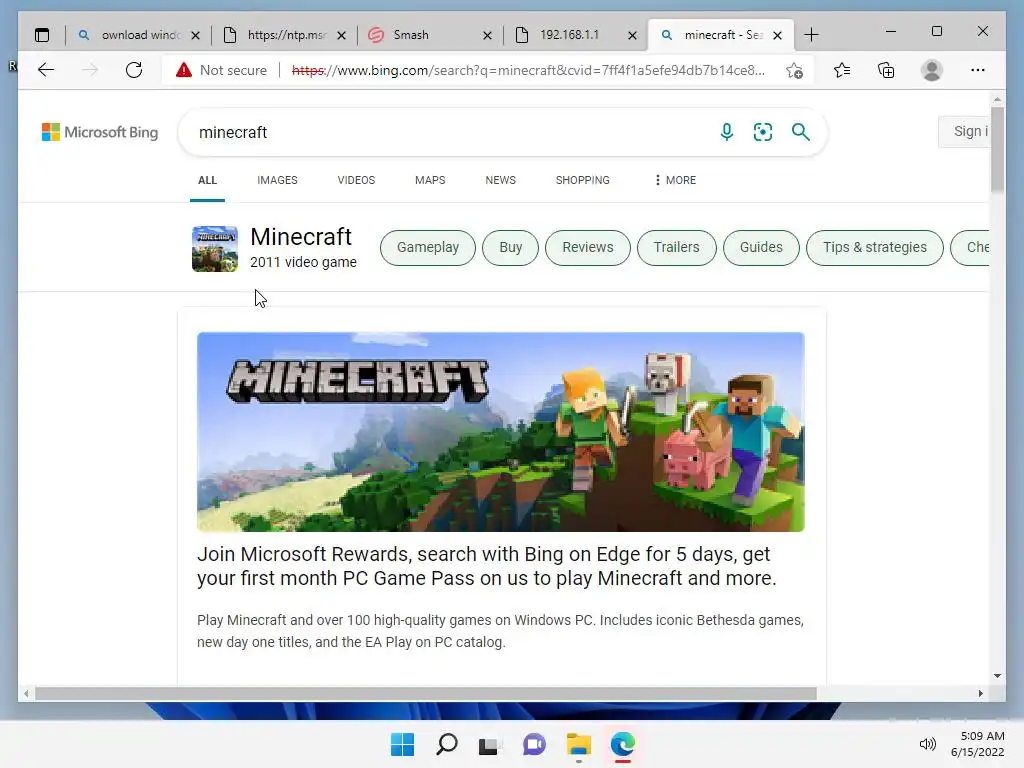The height and width of the screenshot is (768, 1024).
Task: Click the scroll down arrow
Action: click(997, 676)
